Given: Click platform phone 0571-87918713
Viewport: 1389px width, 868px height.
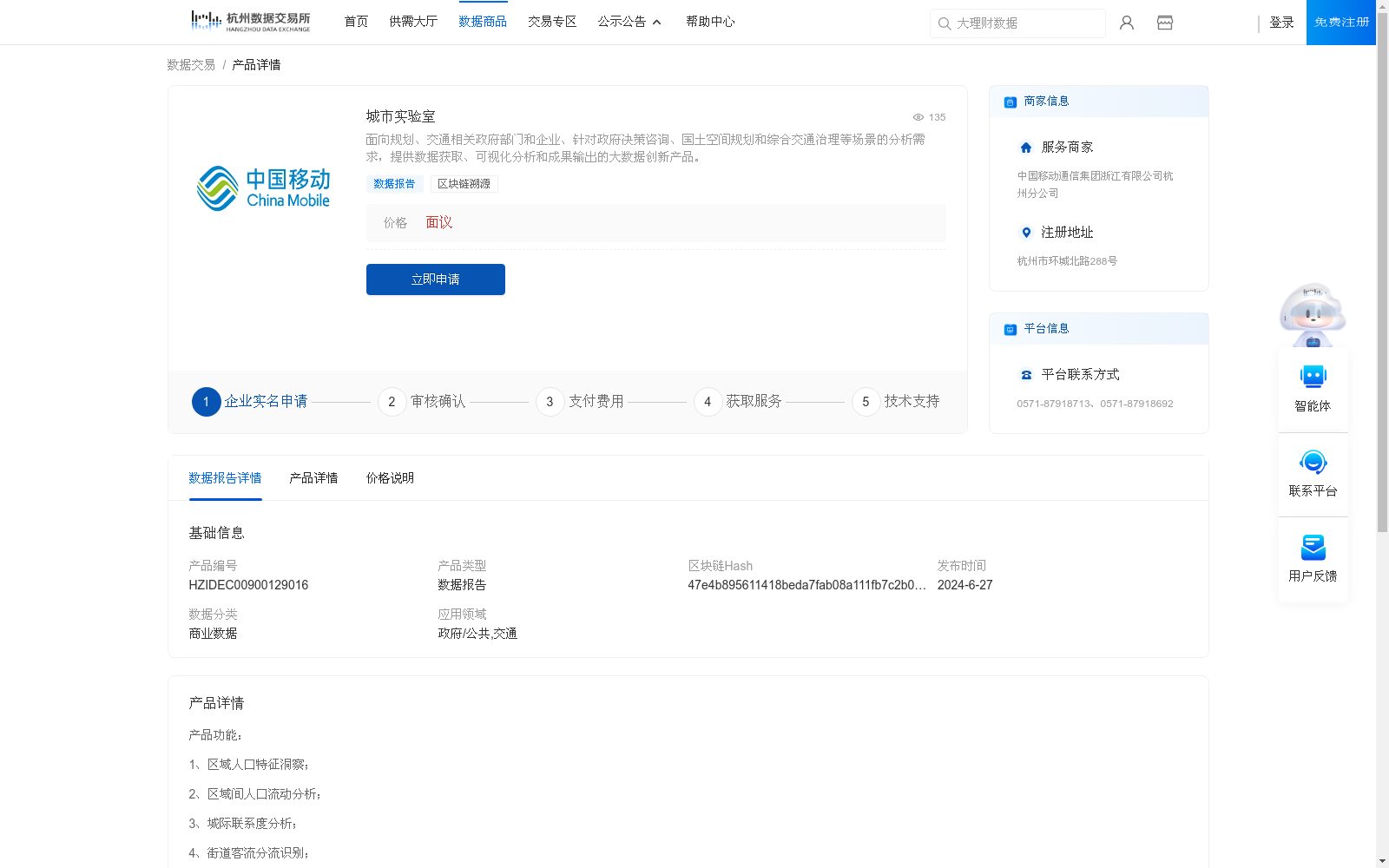Looking at the screenshot, I should 1053,404.
